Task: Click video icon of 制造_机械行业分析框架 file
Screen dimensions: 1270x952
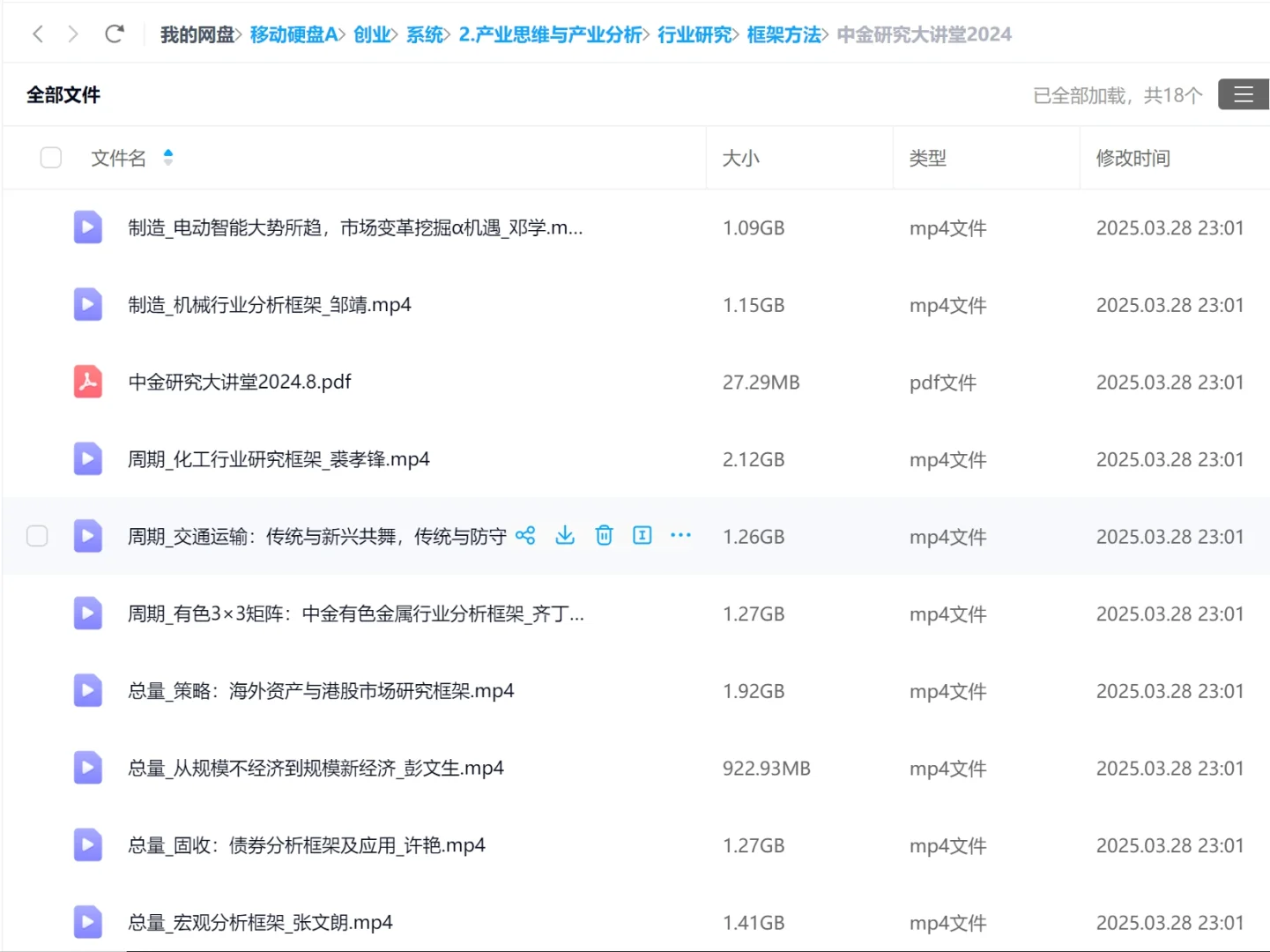Action: click(x=87, y=305)
